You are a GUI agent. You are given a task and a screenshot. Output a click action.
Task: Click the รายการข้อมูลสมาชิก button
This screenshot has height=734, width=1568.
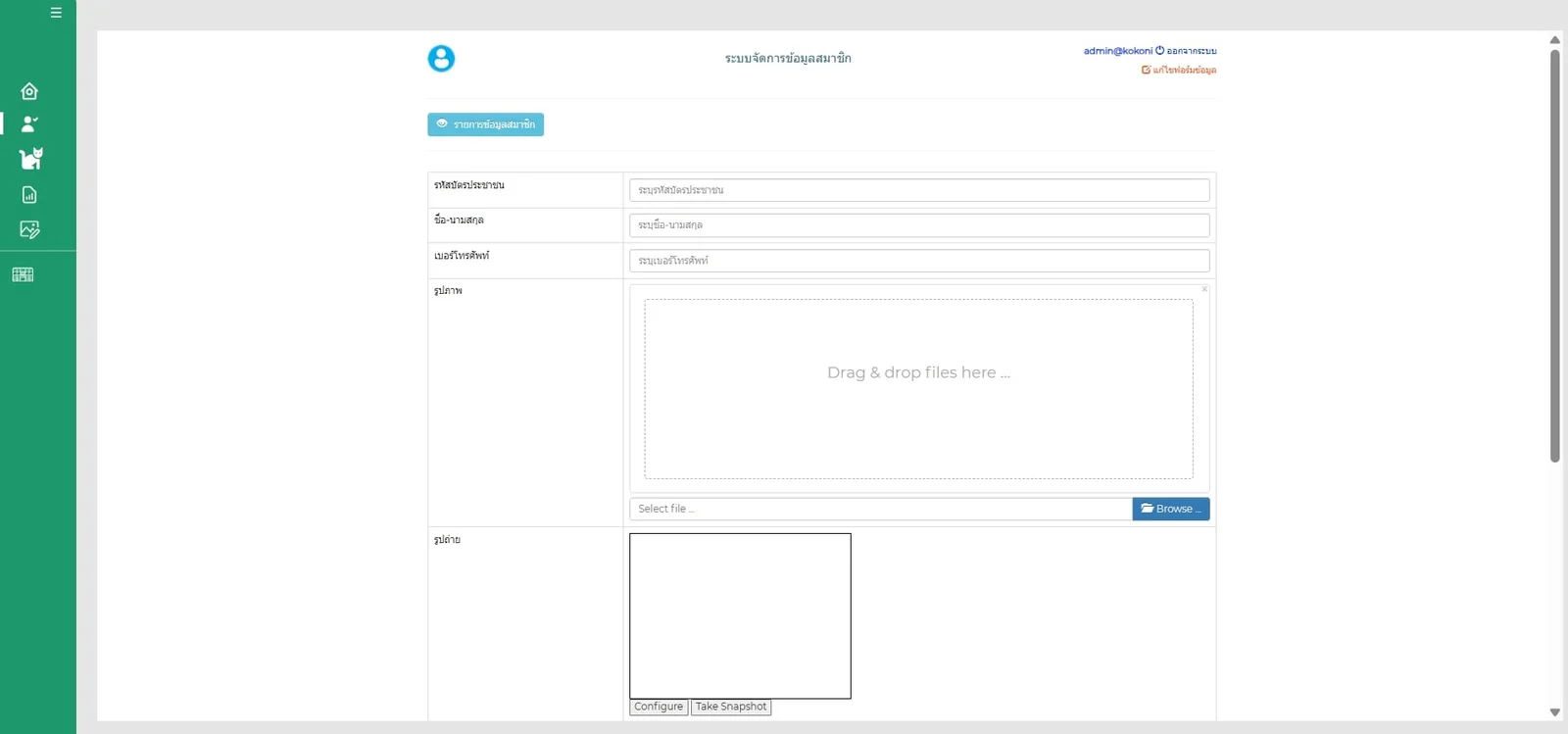click(x=485, y=124)
